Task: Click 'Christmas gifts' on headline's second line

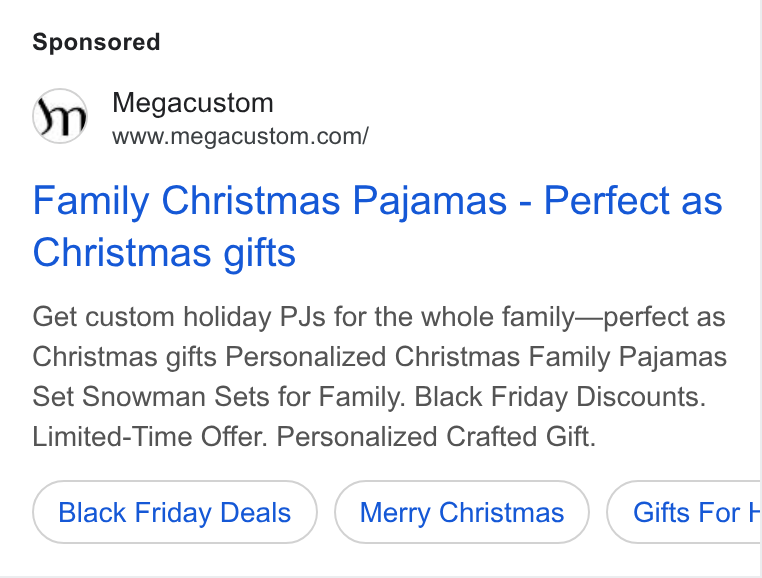Action: pos(164,253)
